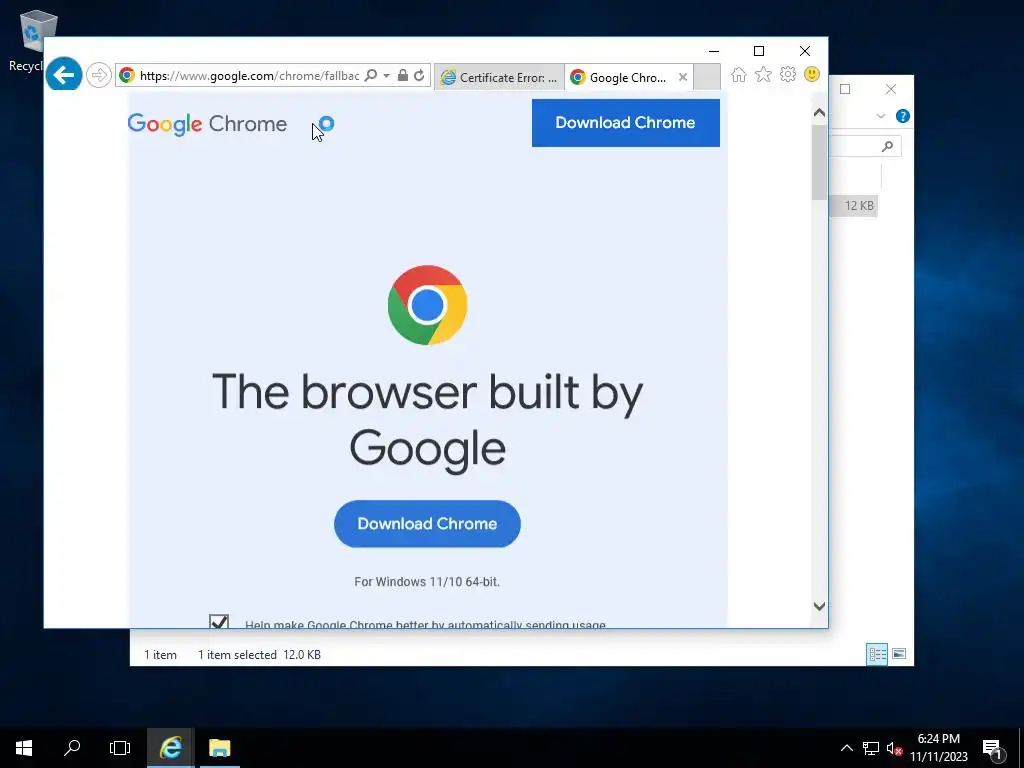The height and width of the screenshot is (768, 1024).
Task: Click the security lock icon in address bar
Action: tap(403, 75)
